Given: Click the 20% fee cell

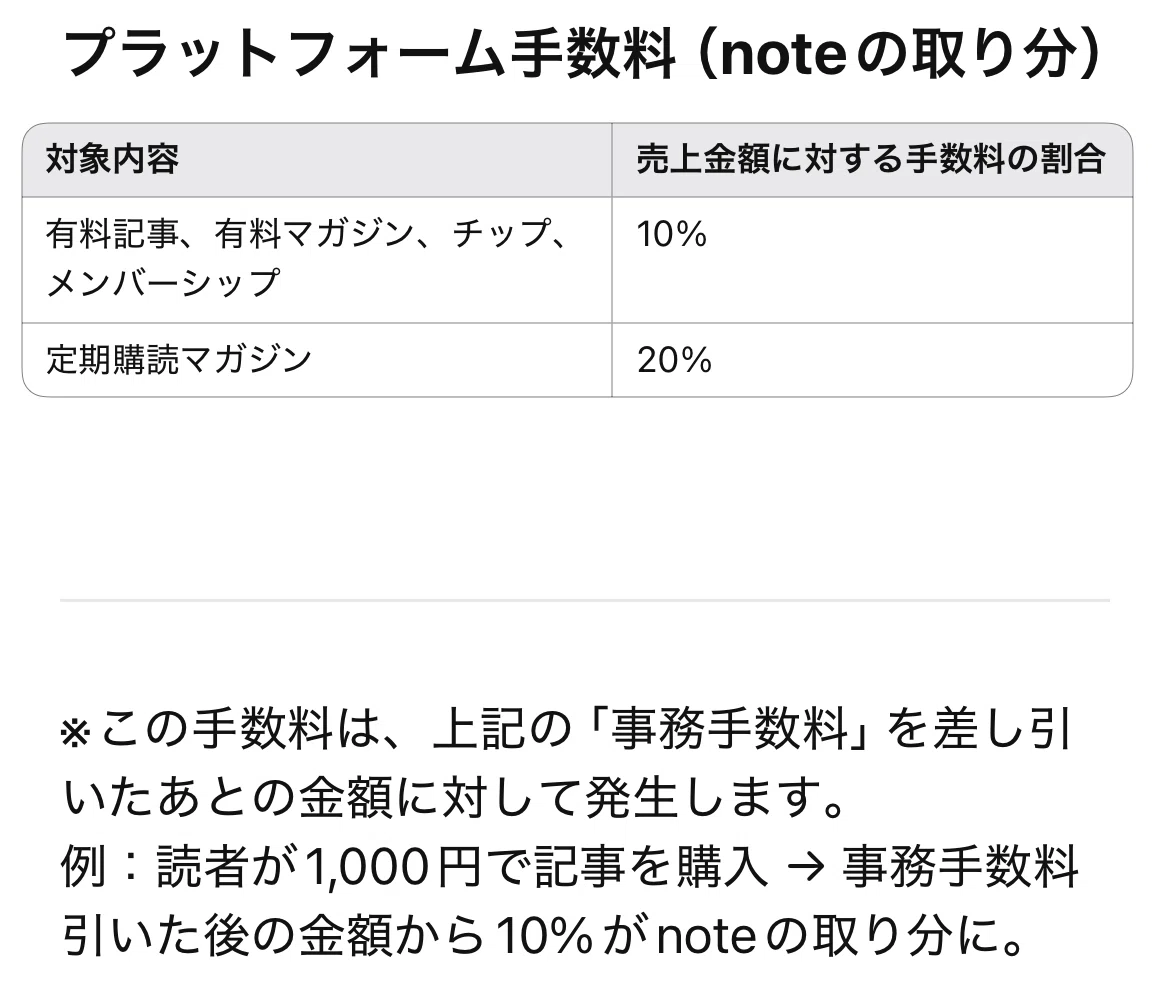Looking at the screenshot, I should pos(872,360).
